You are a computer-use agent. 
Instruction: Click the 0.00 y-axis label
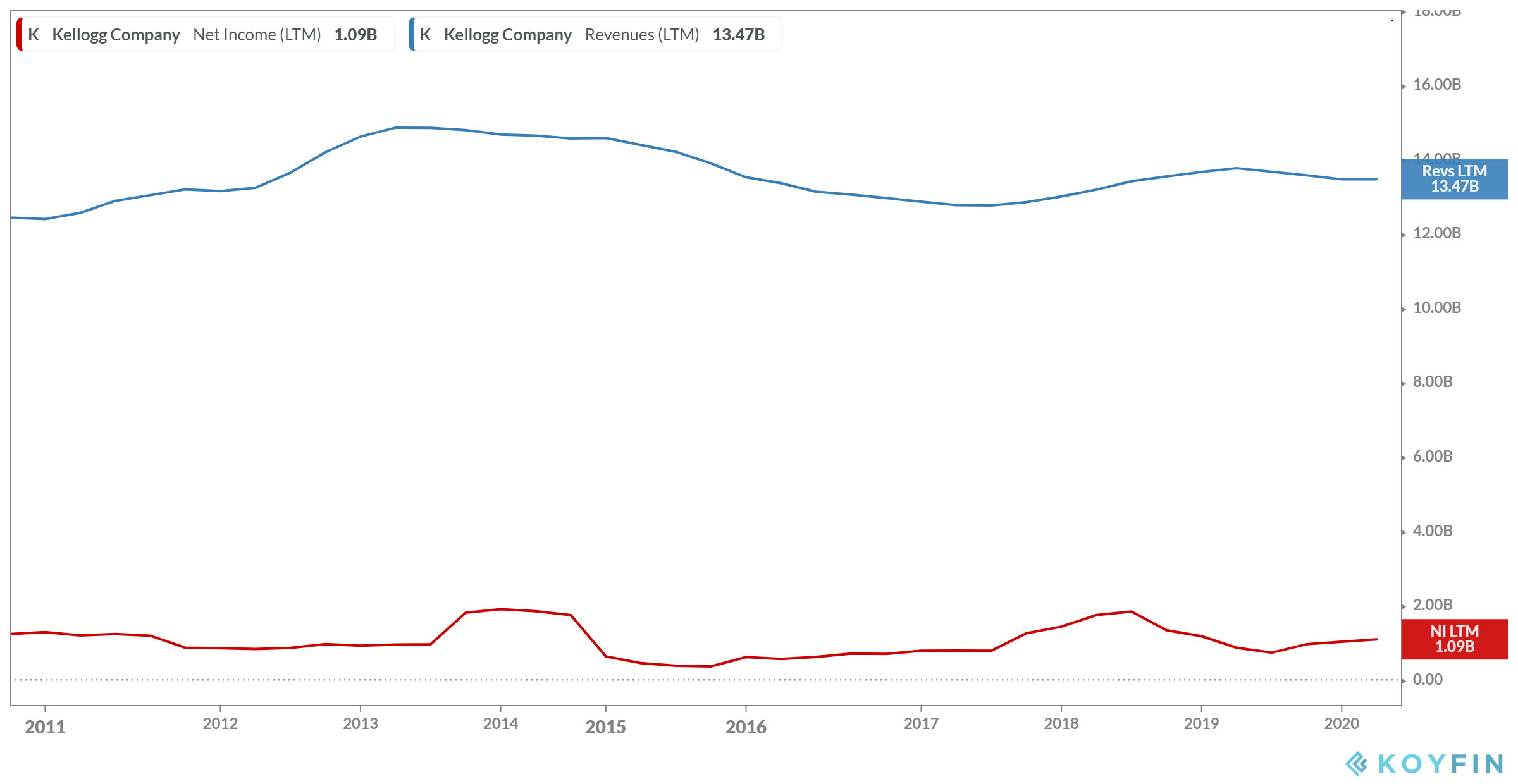pos(1428,680)
